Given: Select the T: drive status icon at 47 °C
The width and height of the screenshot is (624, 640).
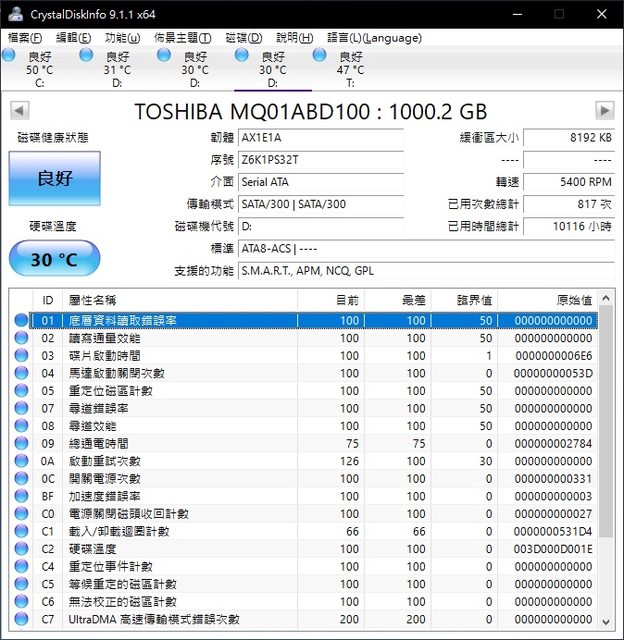Looking at the screenshot, I should pyautogui.click(x=320, y=56).
